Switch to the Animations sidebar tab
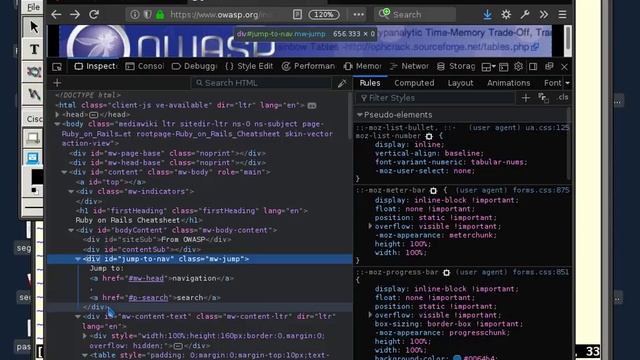This screenshot has width=640, height=360. coord(508,83)
